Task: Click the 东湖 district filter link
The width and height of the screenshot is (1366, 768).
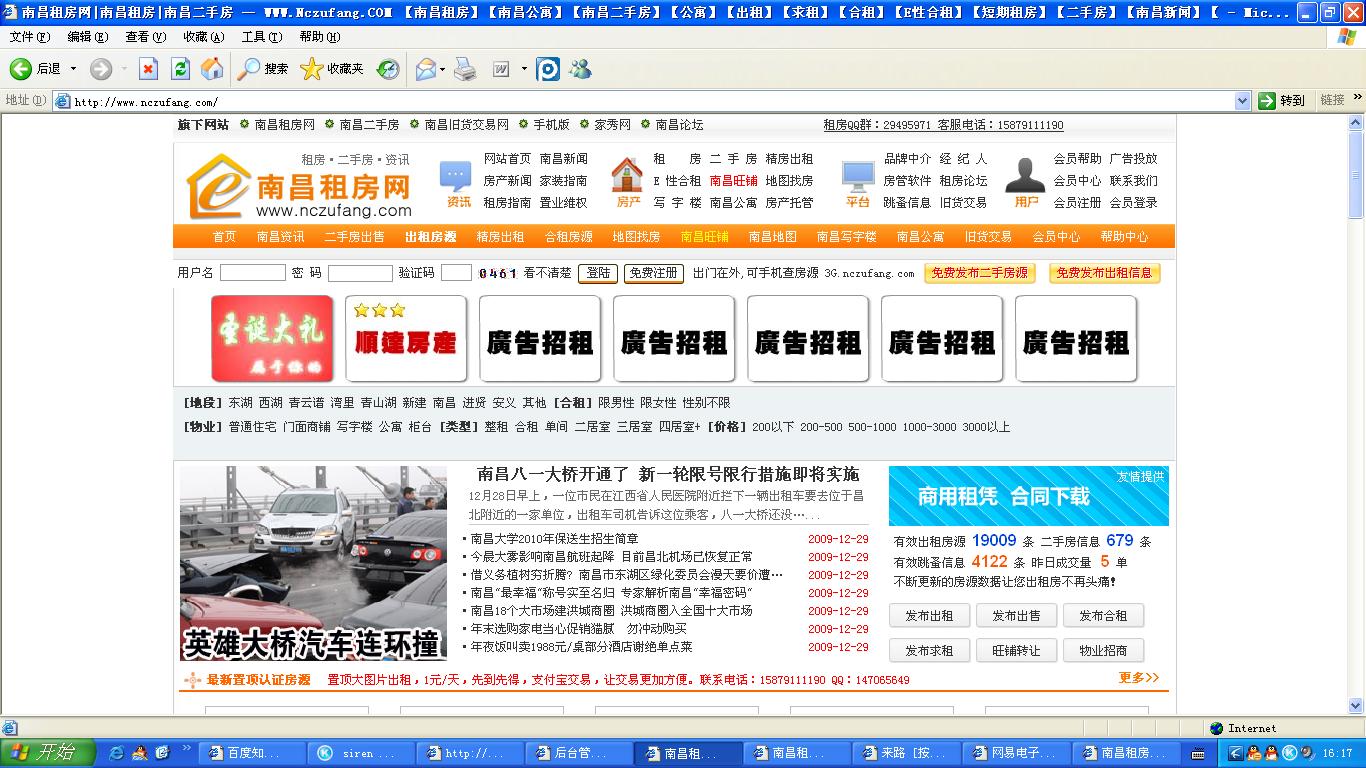Action: point(241,403)
